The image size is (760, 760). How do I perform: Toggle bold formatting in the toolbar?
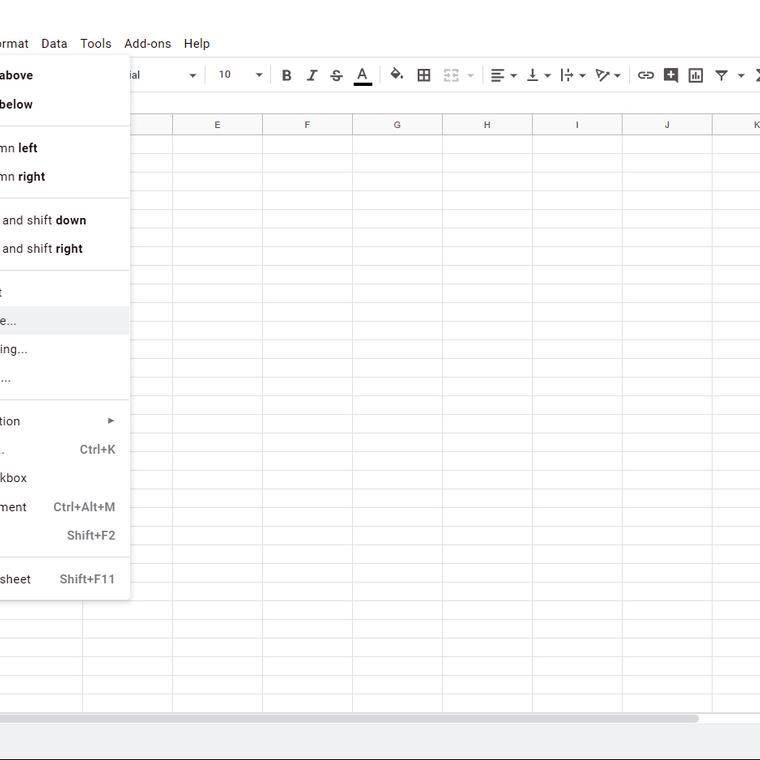[286, 75]
